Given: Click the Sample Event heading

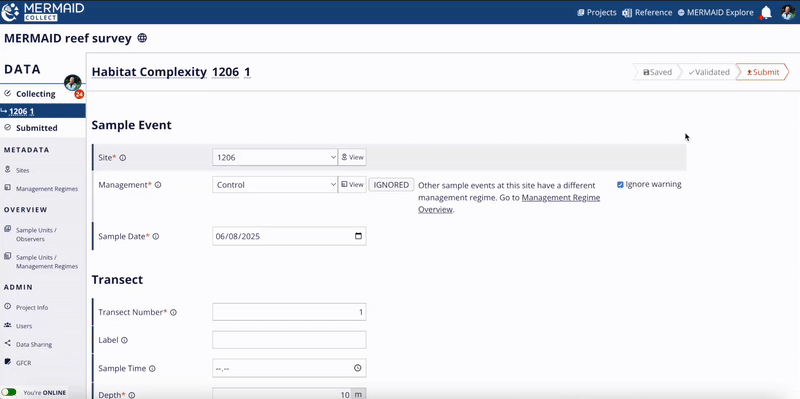Looking at the screenshot, I should pyautogui.click(x=132, y=125).
